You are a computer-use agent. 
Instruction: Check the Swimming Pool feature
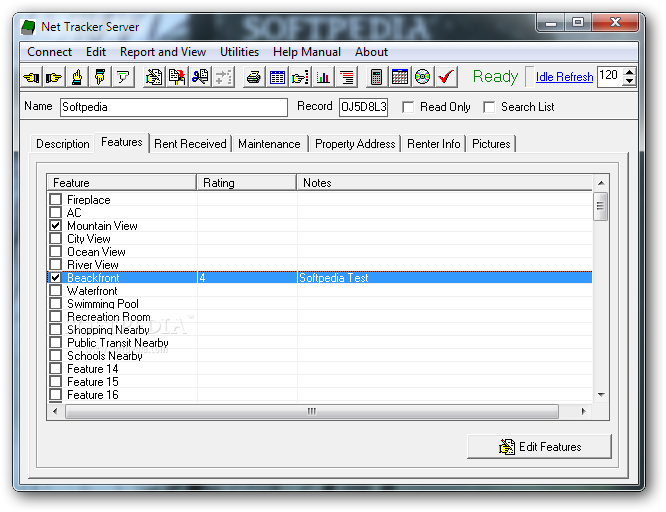click(56, 303)
